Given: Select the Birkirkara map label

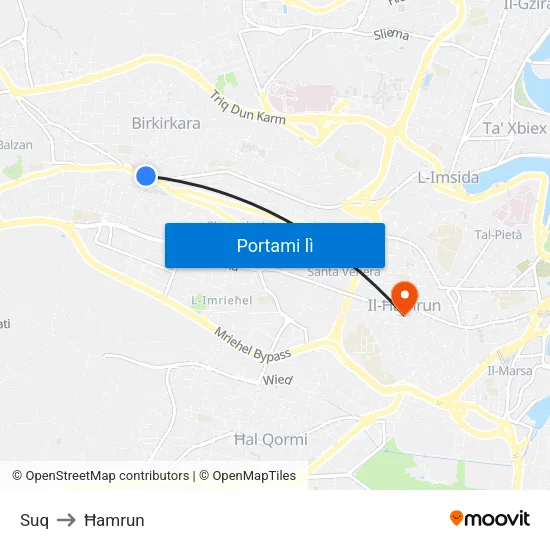Looking at the screenshot, I should pyautogui.click(x=166, y=123).
